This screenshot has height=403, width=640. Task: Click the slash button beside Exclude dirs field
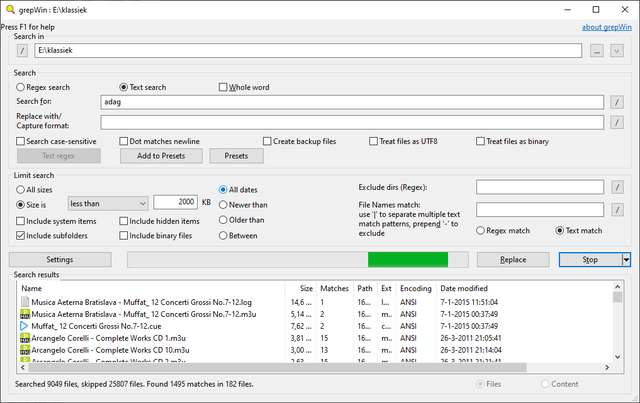coord(617,187)
